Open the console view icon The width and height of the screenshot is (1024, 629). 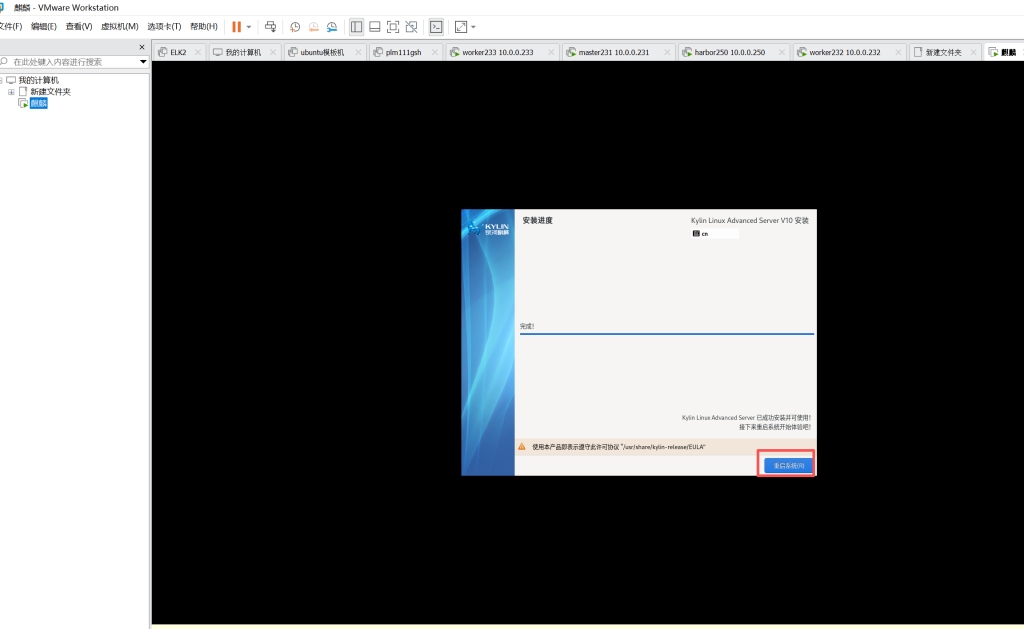[436, 27]
